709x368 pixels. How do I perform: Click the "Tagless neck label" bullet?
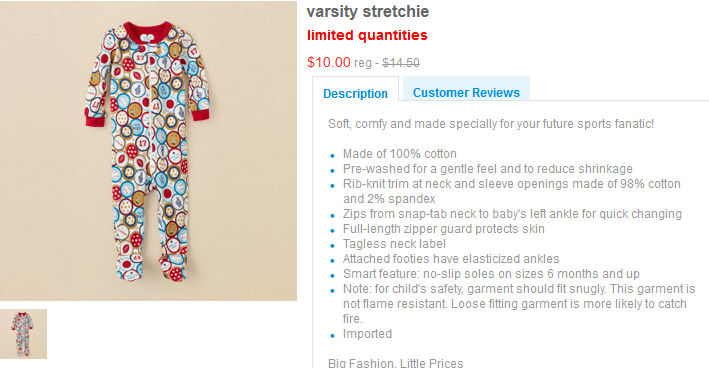point(394,244)
